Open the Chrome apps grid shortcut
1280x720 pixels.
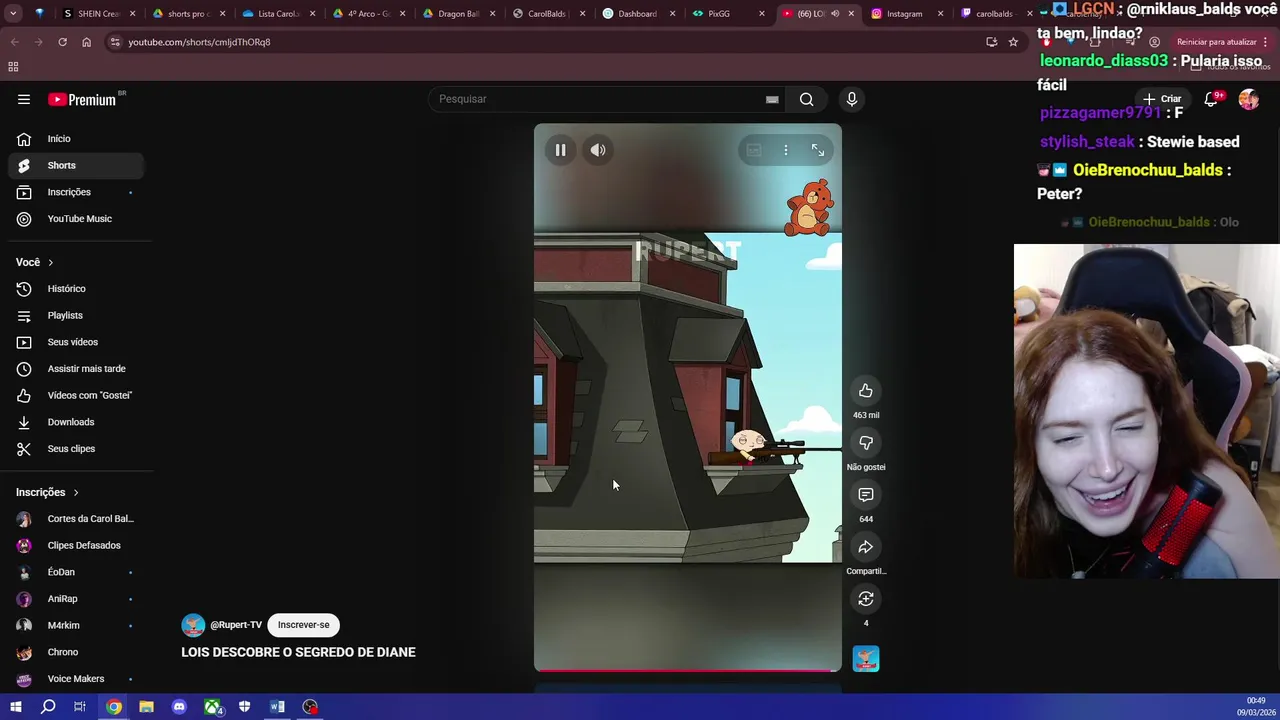[13, 67]
